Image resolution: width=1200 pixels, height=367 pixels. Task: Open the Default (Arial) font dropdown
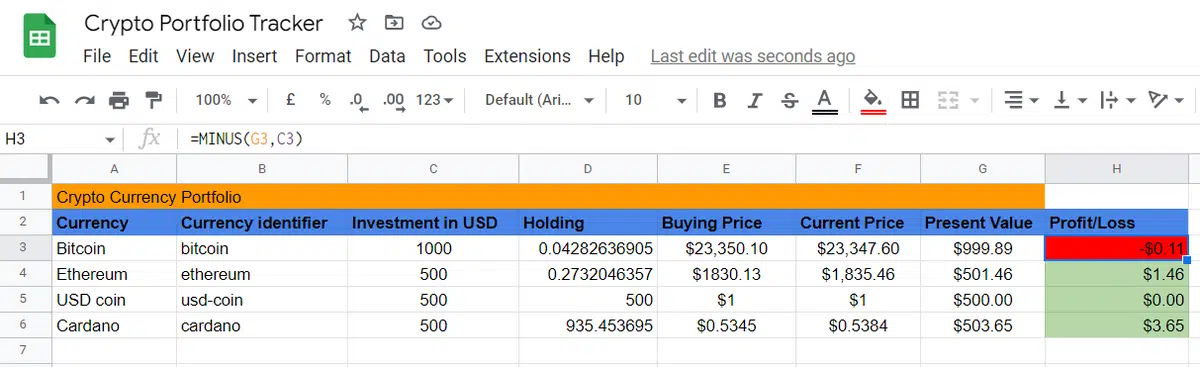[x=539, y=100]
